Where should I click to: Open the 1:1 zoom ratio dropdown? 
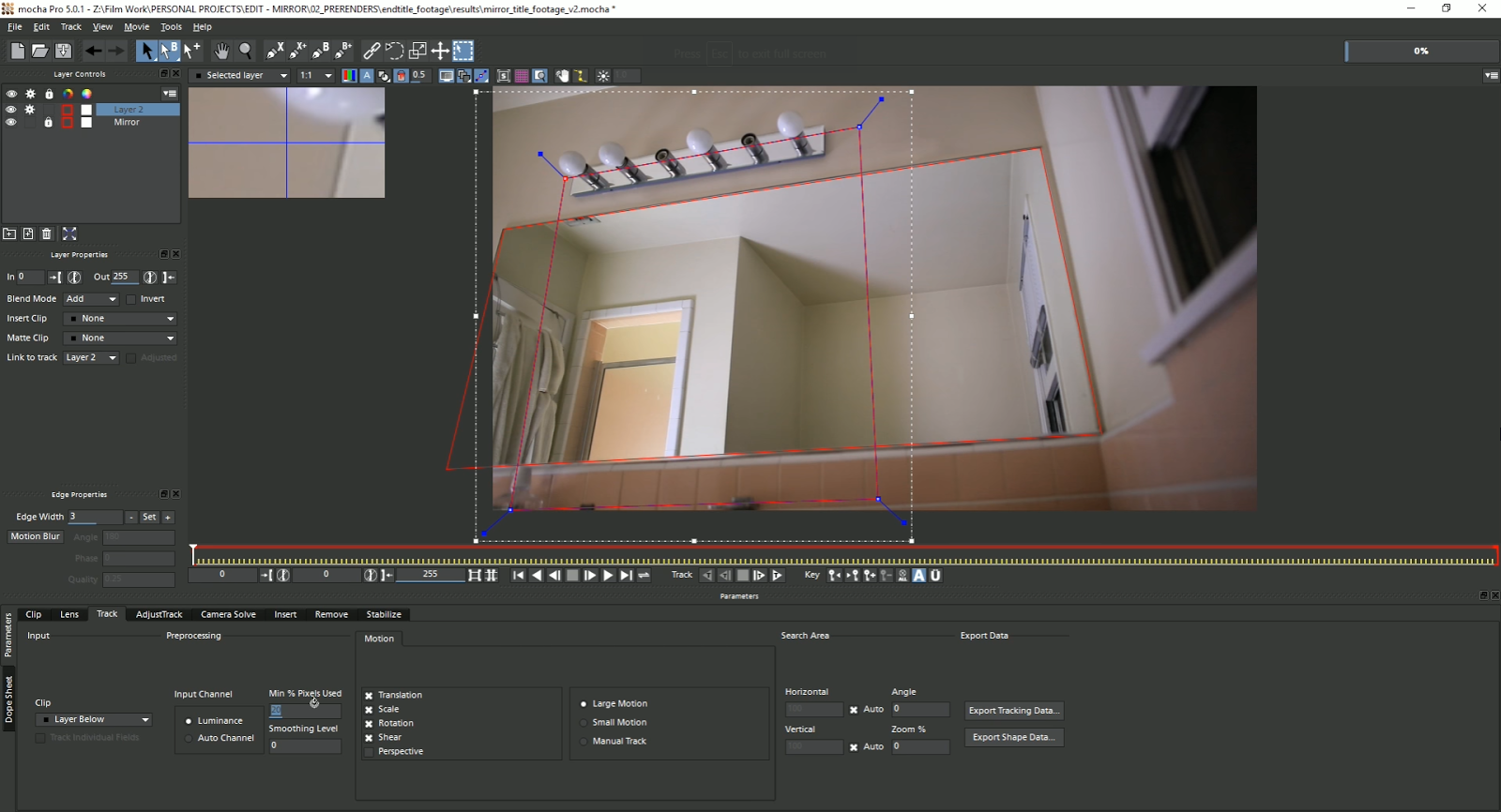point(315,76)
